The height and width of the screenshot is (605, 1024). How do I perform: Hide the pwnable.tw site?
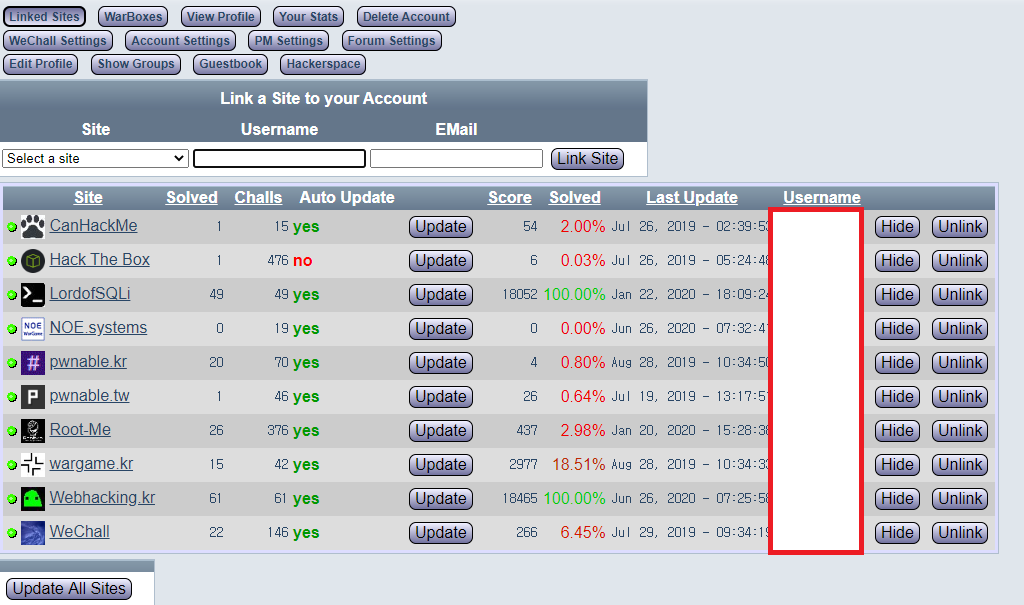coord(897,397)
